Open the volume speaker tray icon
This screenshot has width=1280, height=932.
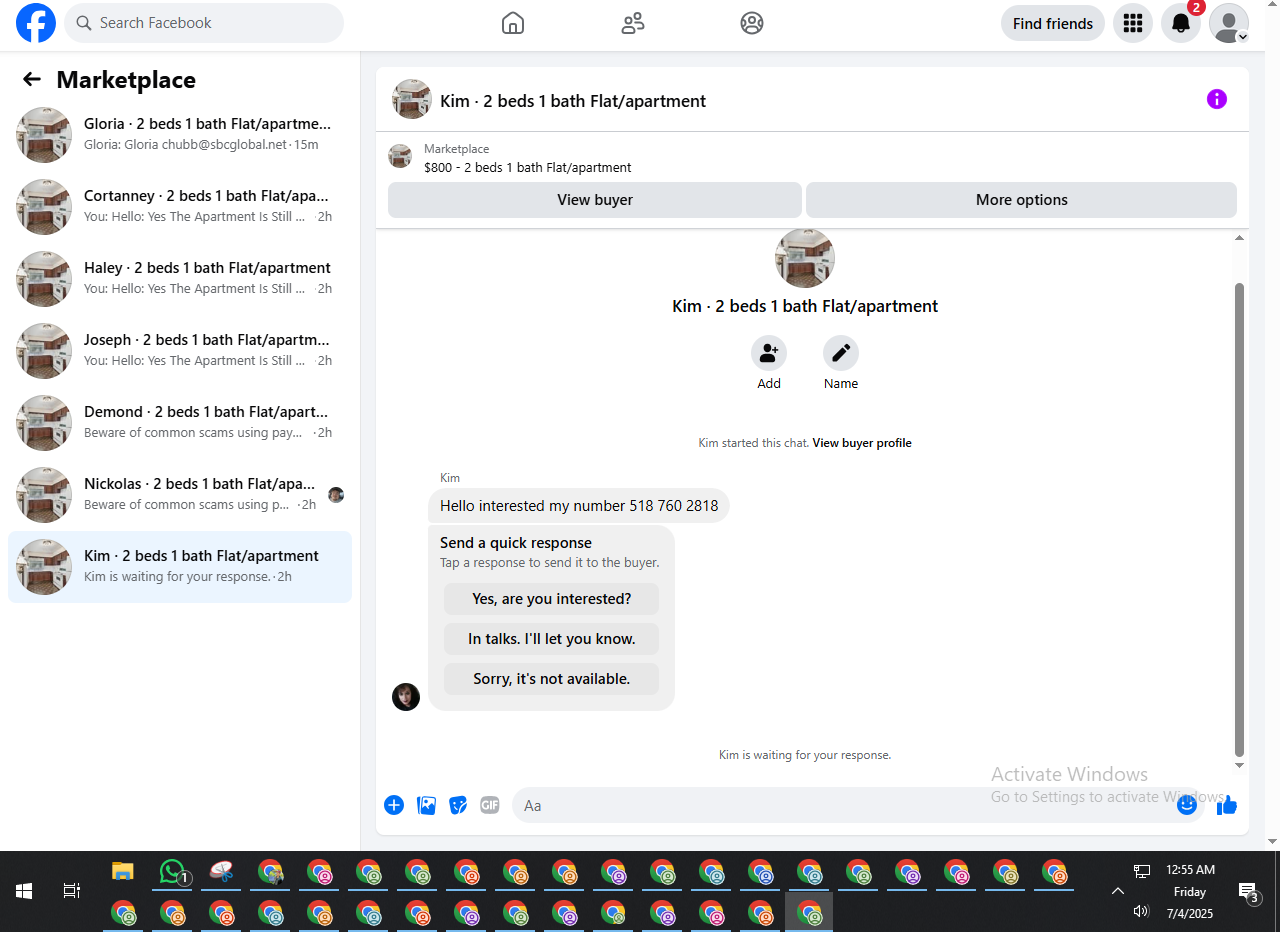1141,911
